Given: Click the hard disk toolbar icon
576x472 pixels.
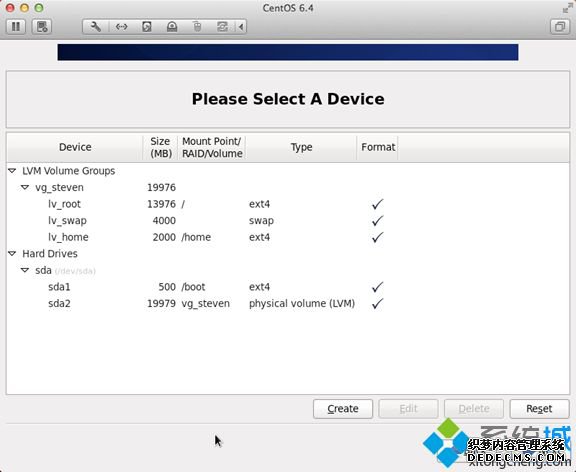Looking at the screenshot, I should pos(147,26).
